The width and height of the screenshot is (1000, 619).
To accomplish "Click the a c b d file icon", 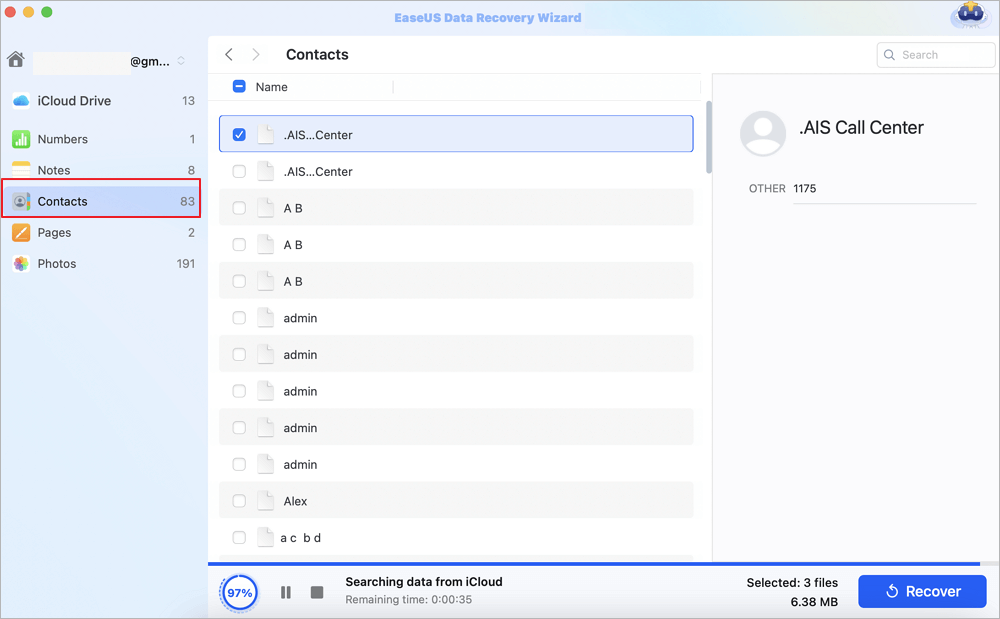I will 265,537.
